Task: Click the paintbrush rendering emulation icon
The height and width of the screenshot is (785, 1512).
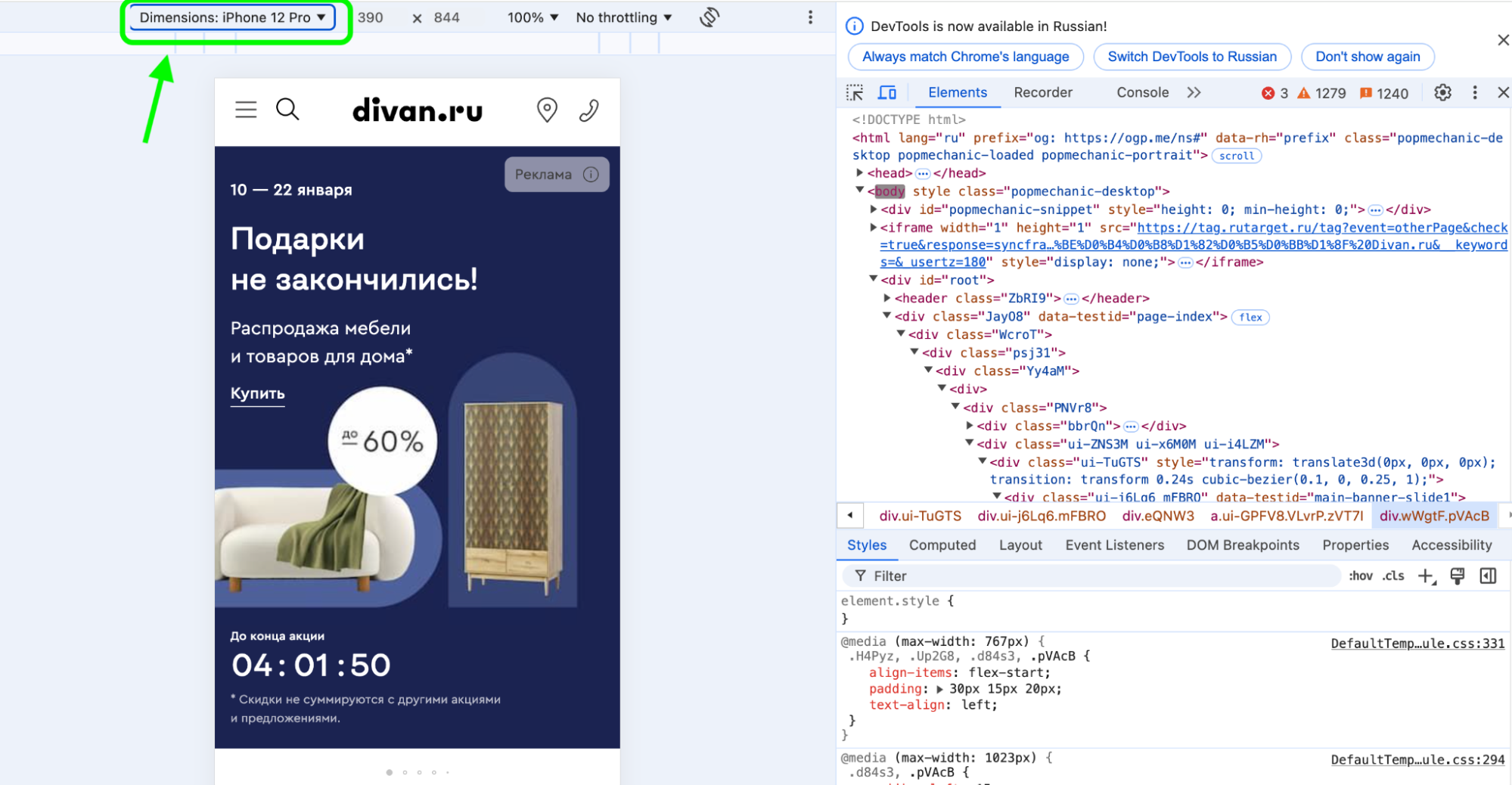Action: pos(1458,576)
